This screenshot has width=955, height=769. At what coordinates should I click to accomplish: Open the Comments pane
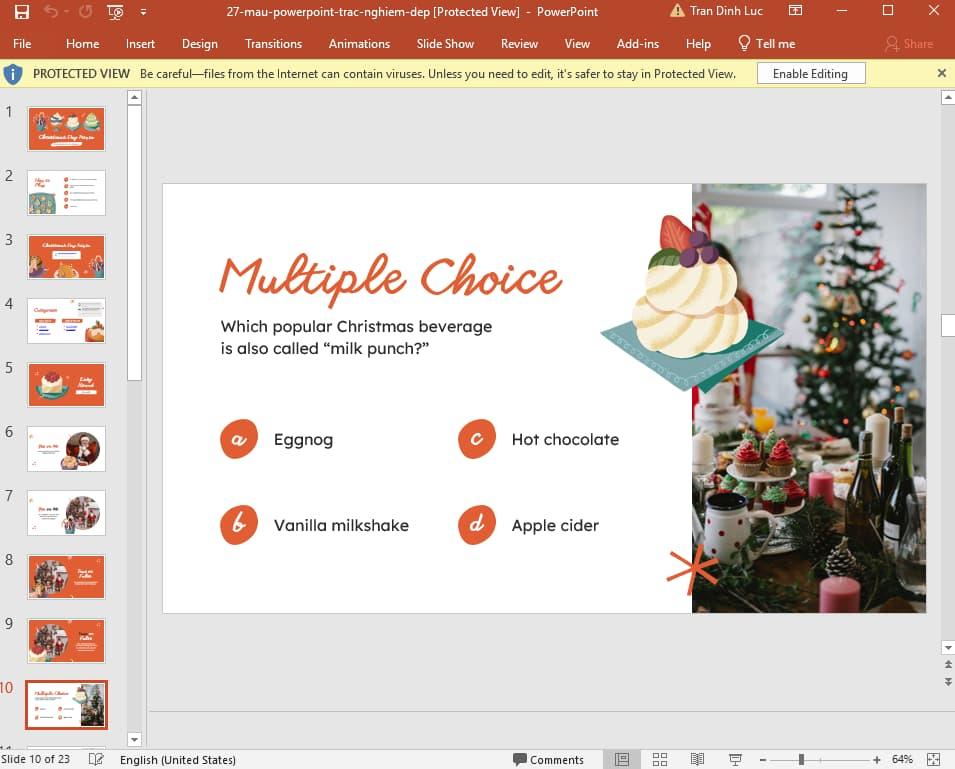549,758
